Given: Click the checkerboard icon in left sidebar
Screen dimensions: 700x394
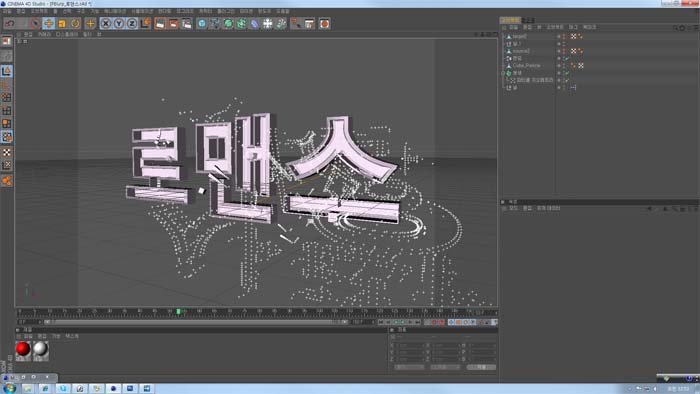Looking at the screenshot, I should (x=7, y=152).
